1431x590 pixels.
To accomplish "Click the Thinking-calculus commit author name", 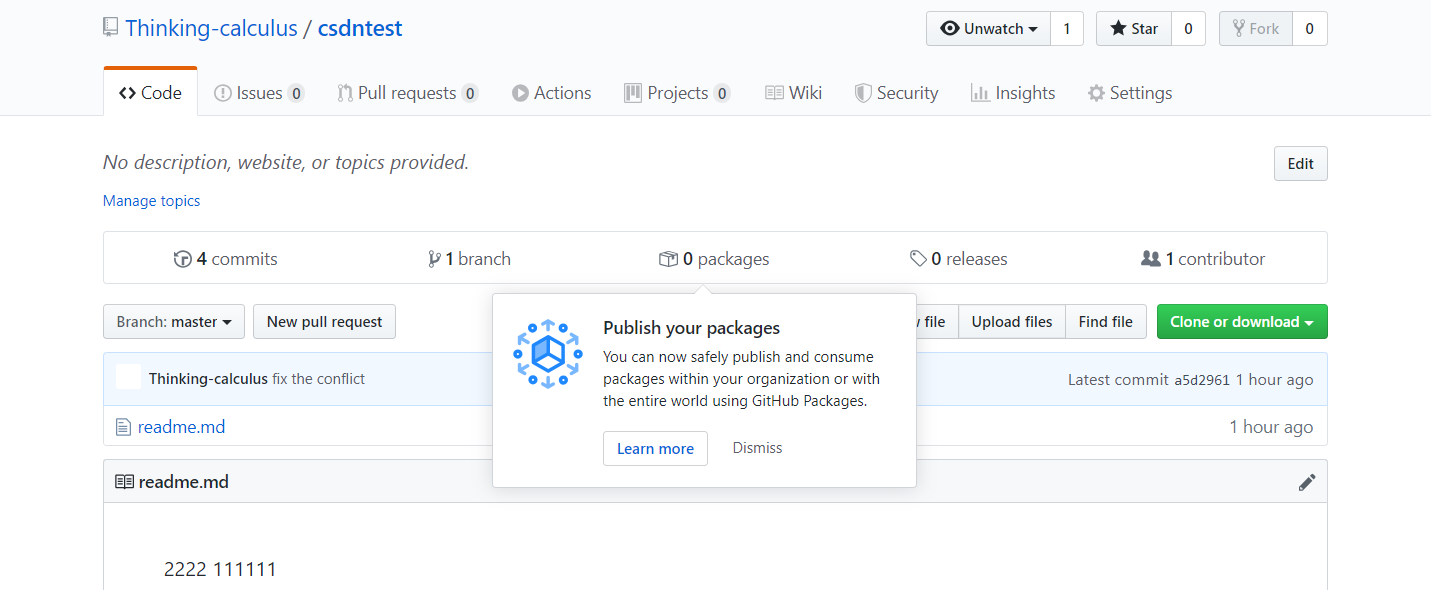I will tap(208, 379).
